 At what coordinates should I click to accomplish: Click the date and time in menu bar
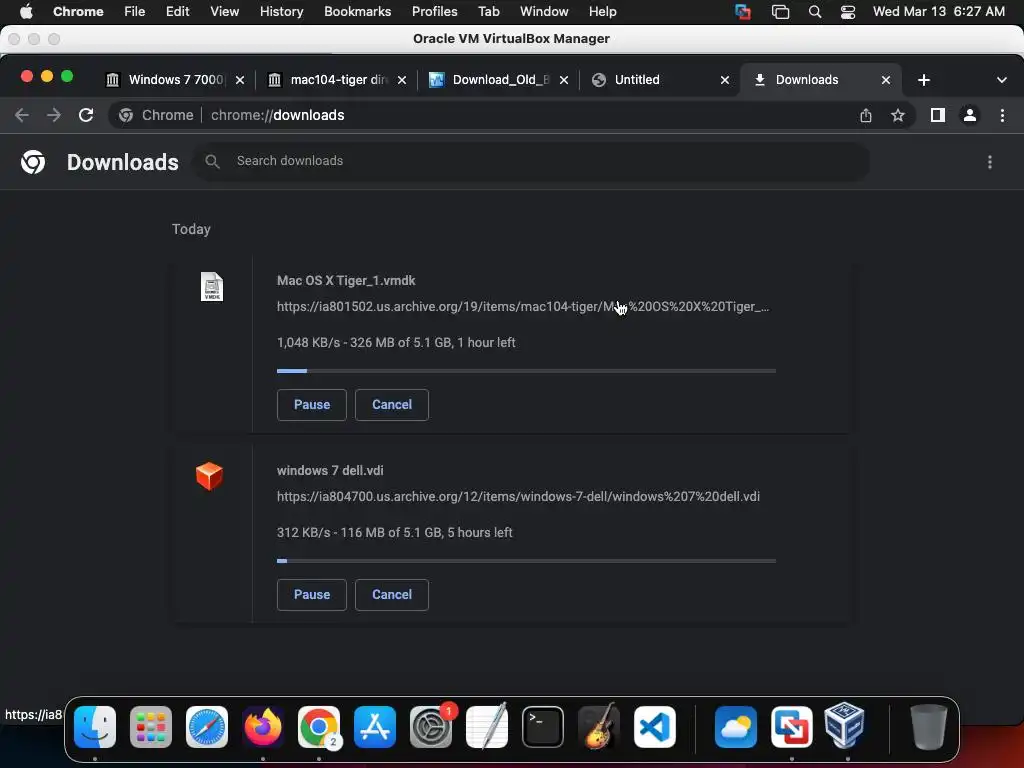pyautogui.click(x=938, y=12)
